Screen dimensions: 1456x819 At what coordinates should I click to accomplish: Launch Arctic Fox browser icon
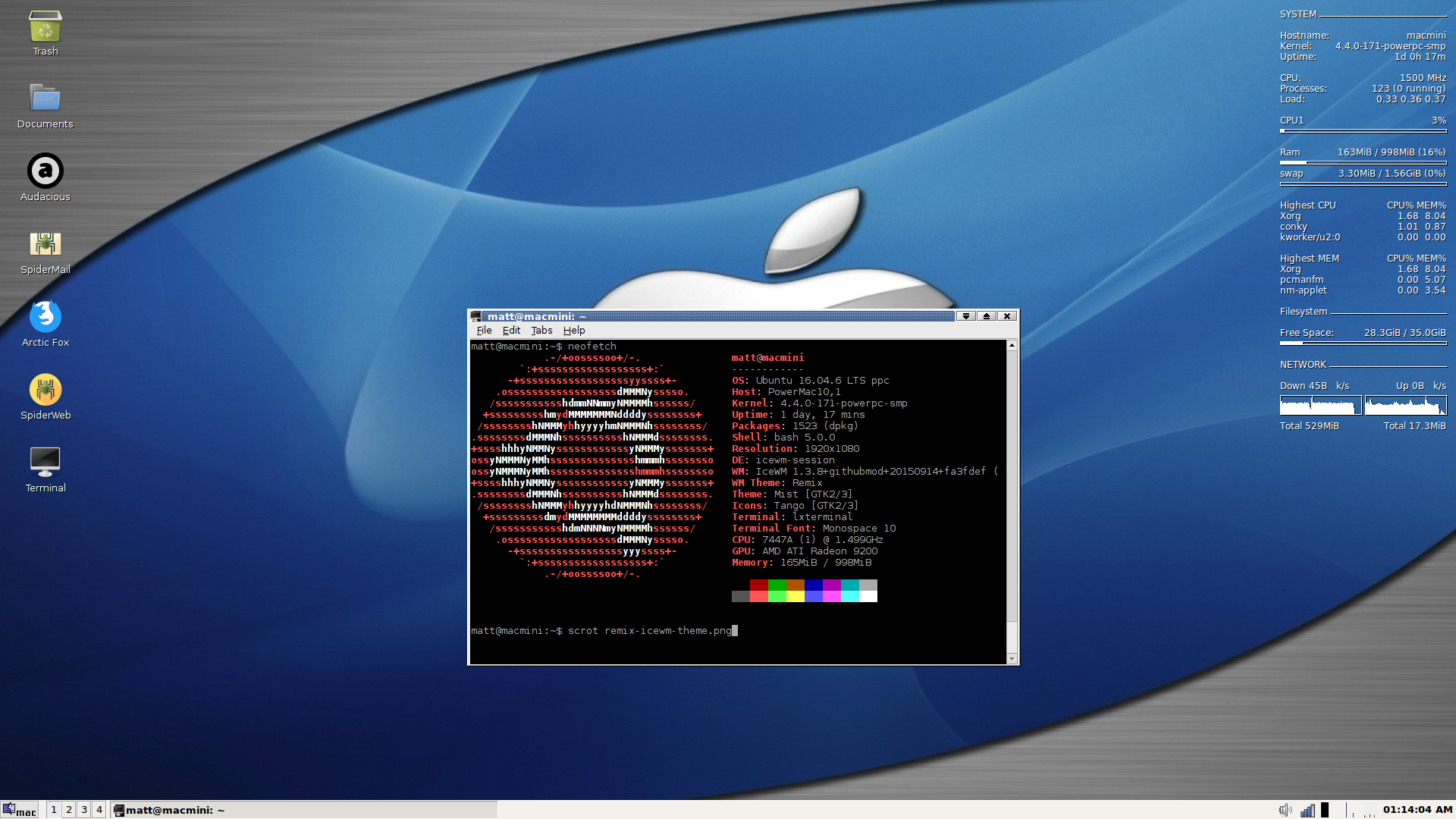(x=45, y=316)
